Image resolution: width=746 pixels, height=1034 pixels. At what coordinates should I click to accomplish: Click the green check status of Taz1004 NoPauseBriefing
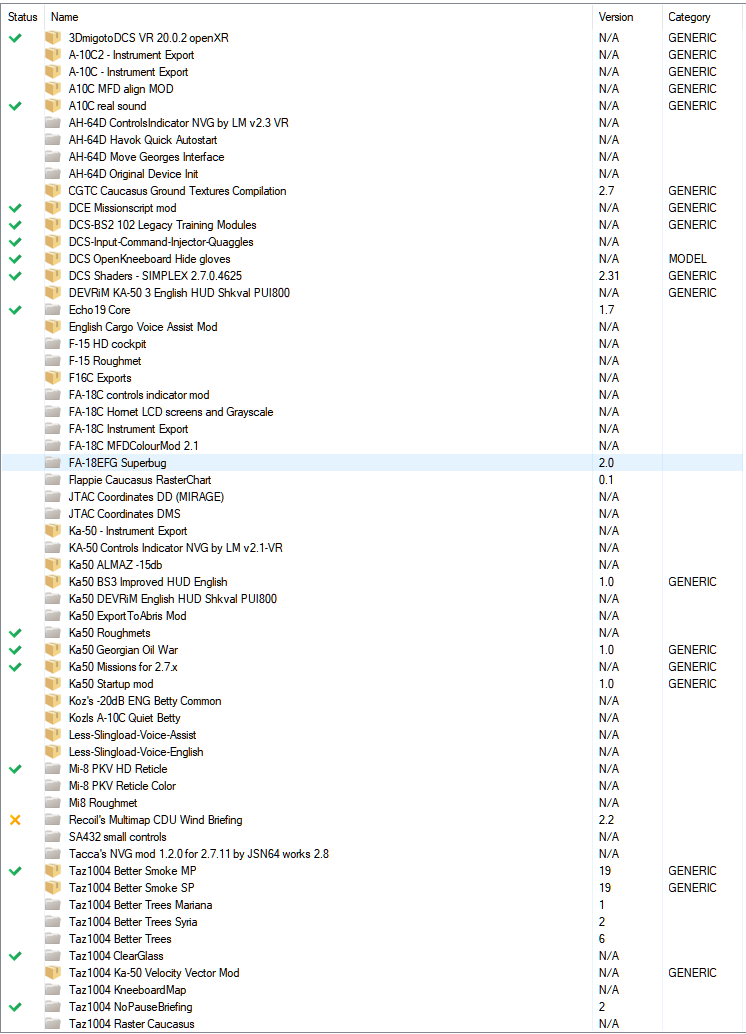tap(15, 1007)
